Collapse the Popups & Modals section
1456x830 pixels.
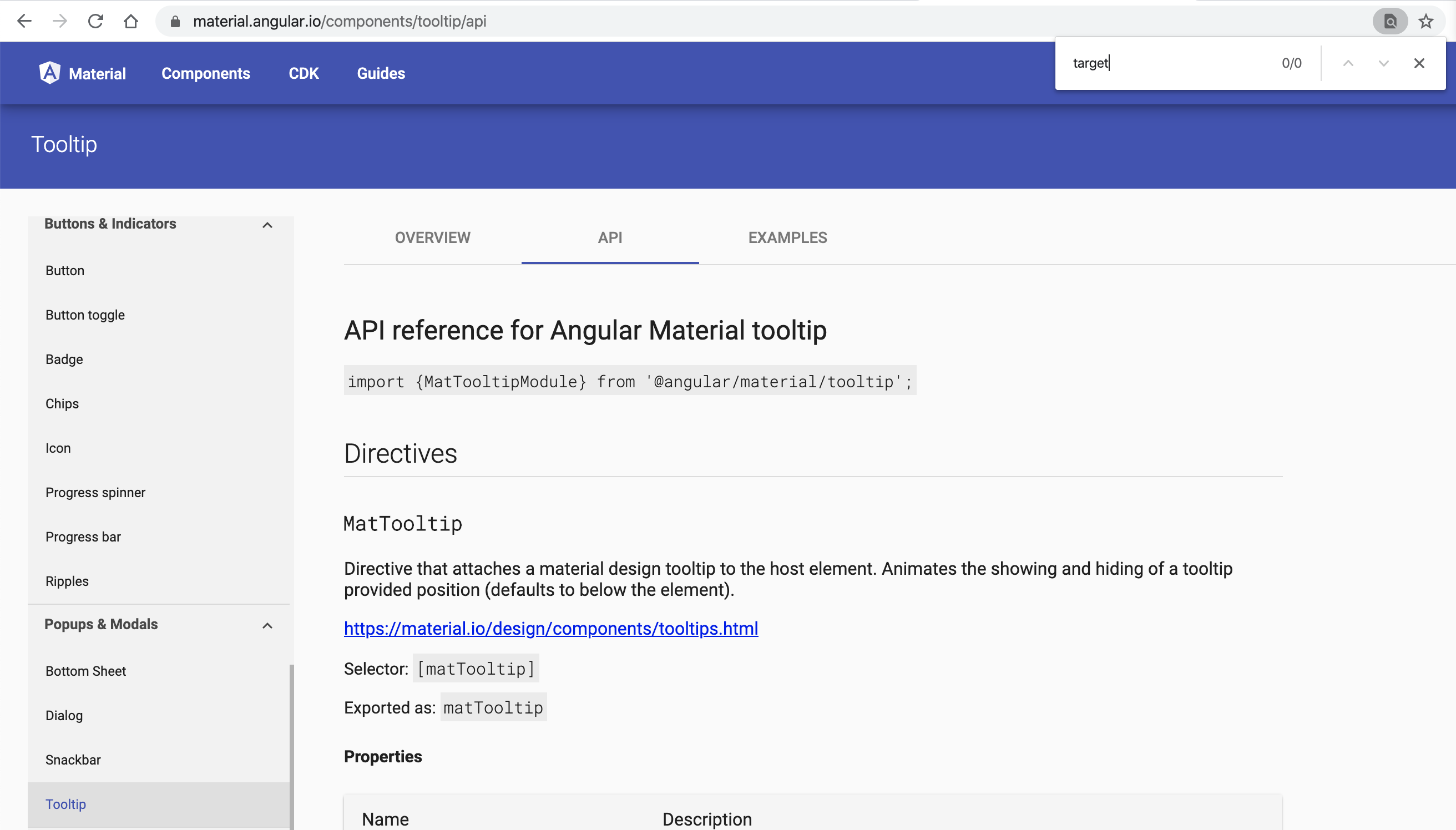tap(267, 626)
